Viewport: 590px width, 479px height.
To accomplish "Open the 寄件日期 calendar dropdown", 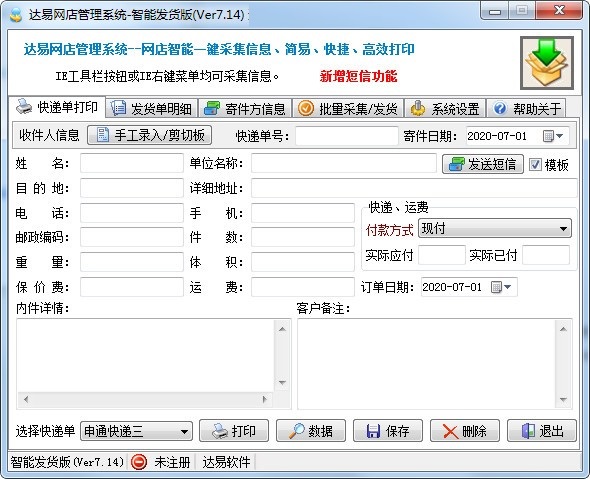I will click(553, 136).
